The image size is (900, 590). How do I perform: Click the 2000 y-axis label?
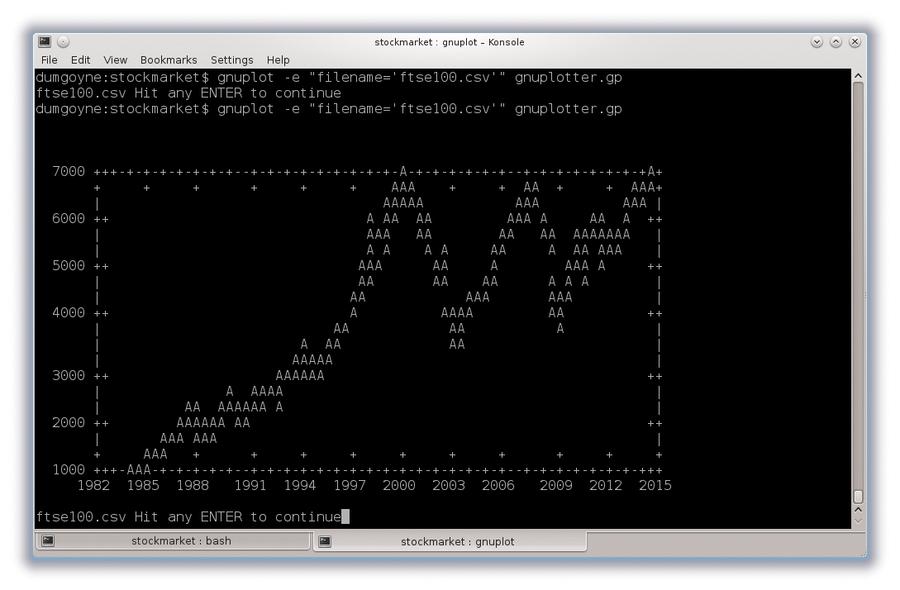coord(68,422)
